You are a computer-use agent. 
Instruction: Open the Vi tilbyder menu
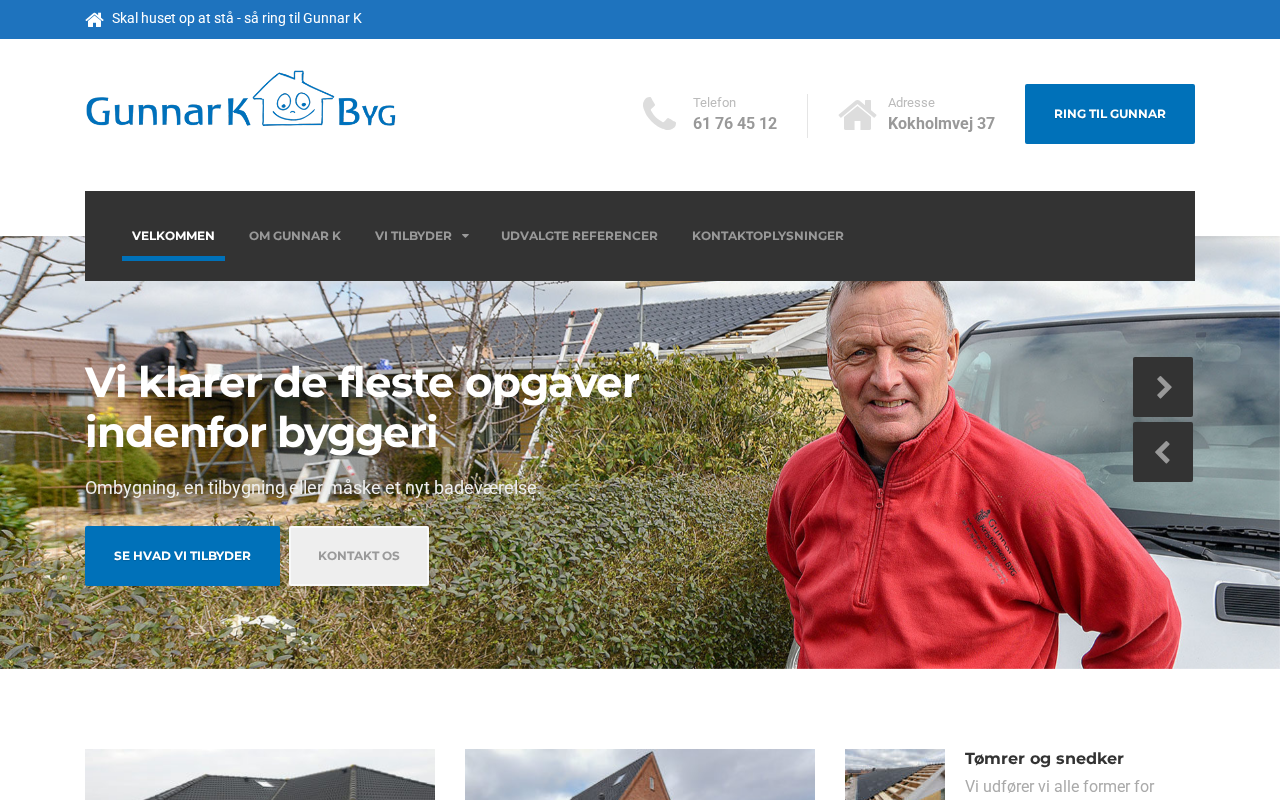coord(413,236)
